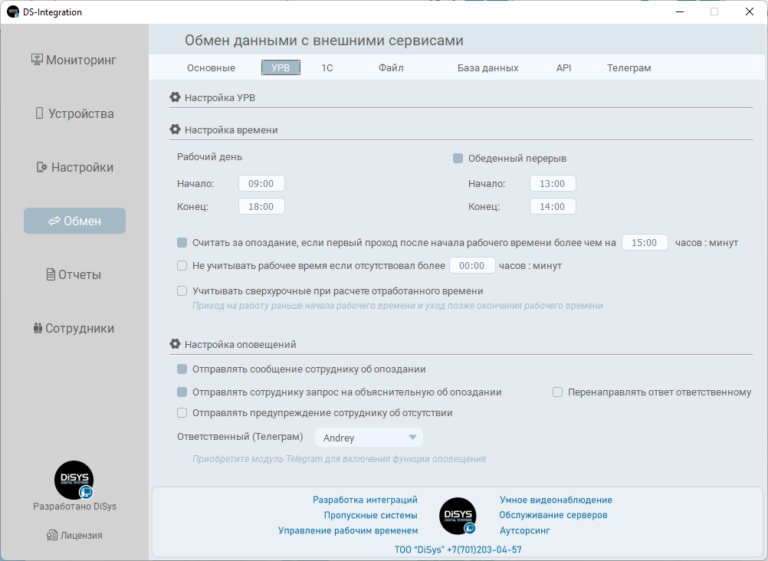This screenshot has width=768, height=561.
Task: Follow the Умное видеонаблюдение link
Action: [x=555, y=500]
